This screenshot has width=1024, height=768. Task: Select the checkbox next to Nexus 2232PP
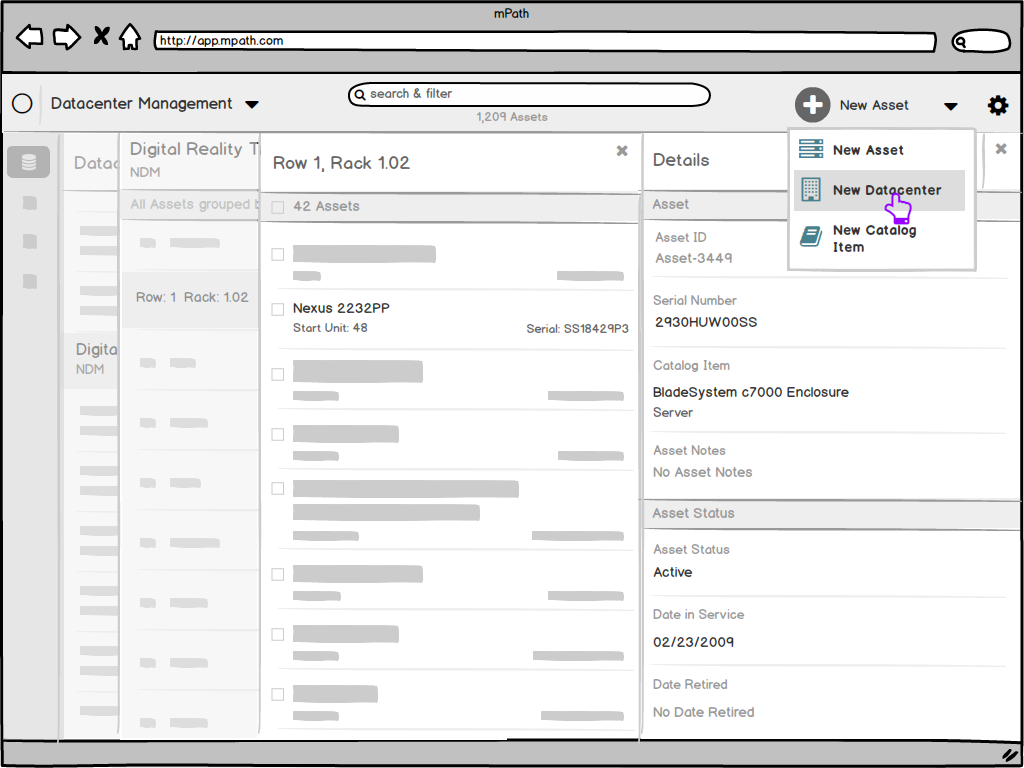pyautogui.click(x=277, y=309)
